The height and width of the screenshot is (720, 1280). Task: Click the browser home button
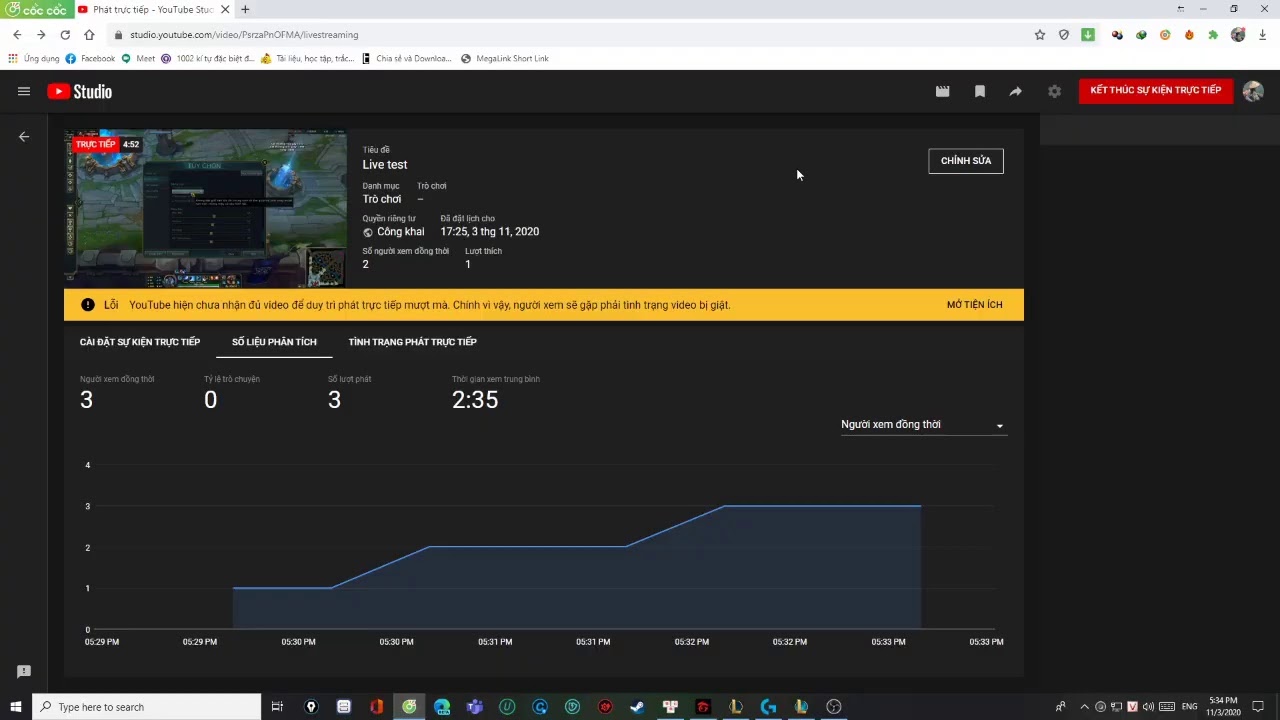(x=89, y=35)
